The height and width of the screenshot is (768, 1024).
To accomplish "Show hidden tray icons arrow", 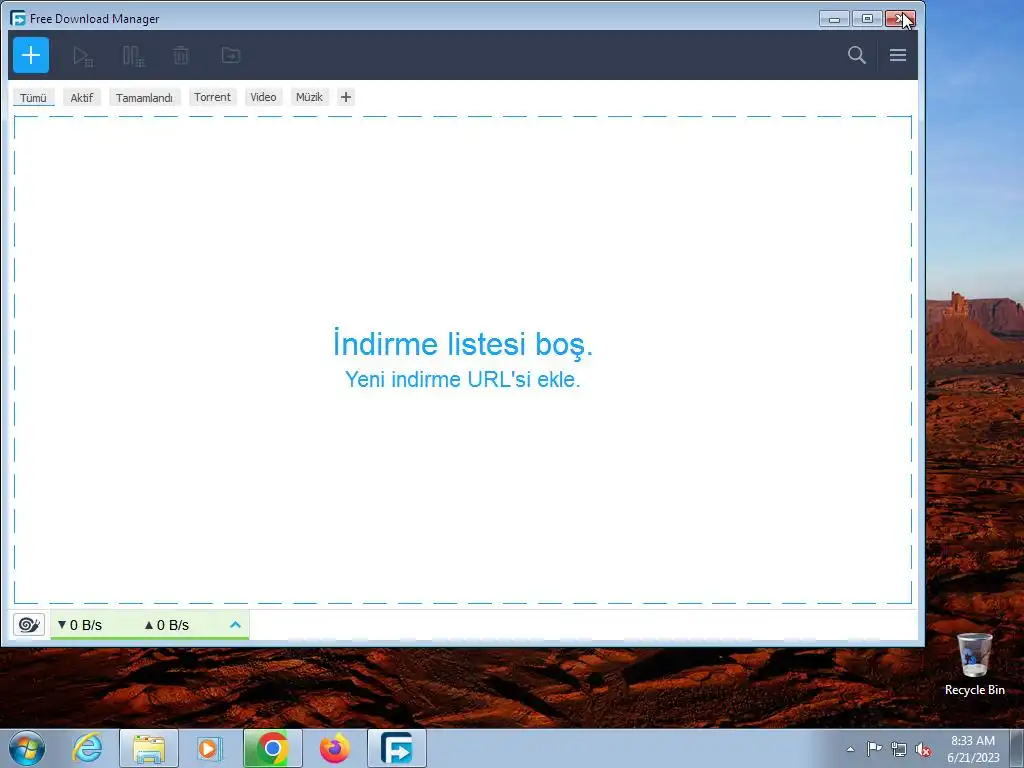I will (850, 749).
